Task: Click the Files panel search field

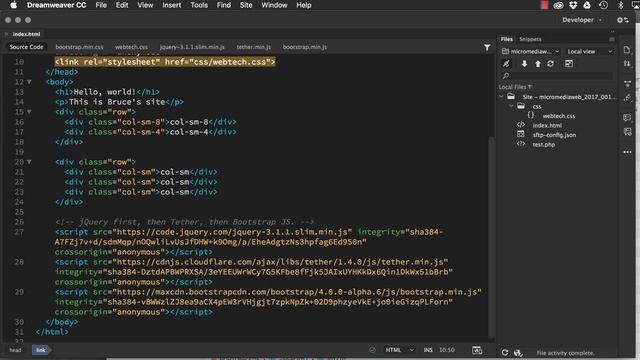Action: pos(557,76)
